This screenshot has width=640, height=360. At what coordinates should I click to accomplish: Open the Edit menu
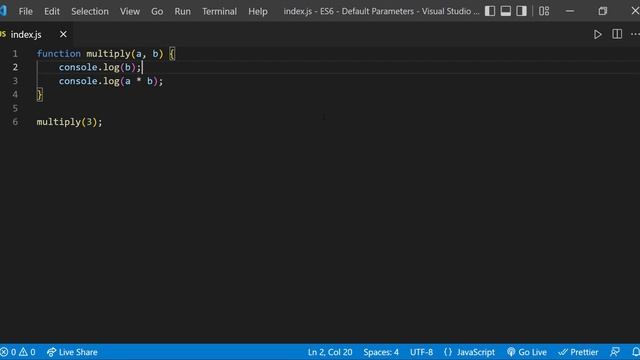pyautogui.click(x=52, y=11)
